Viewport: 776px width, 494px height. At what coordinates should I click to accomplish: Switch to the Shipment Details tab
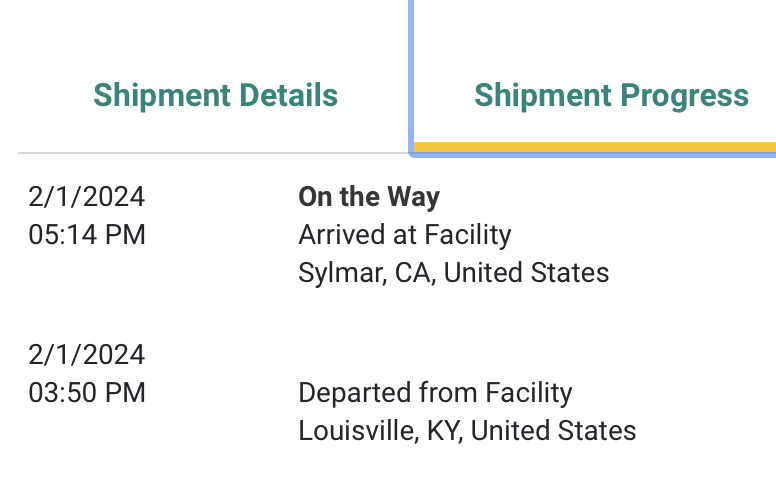point(215,96)
